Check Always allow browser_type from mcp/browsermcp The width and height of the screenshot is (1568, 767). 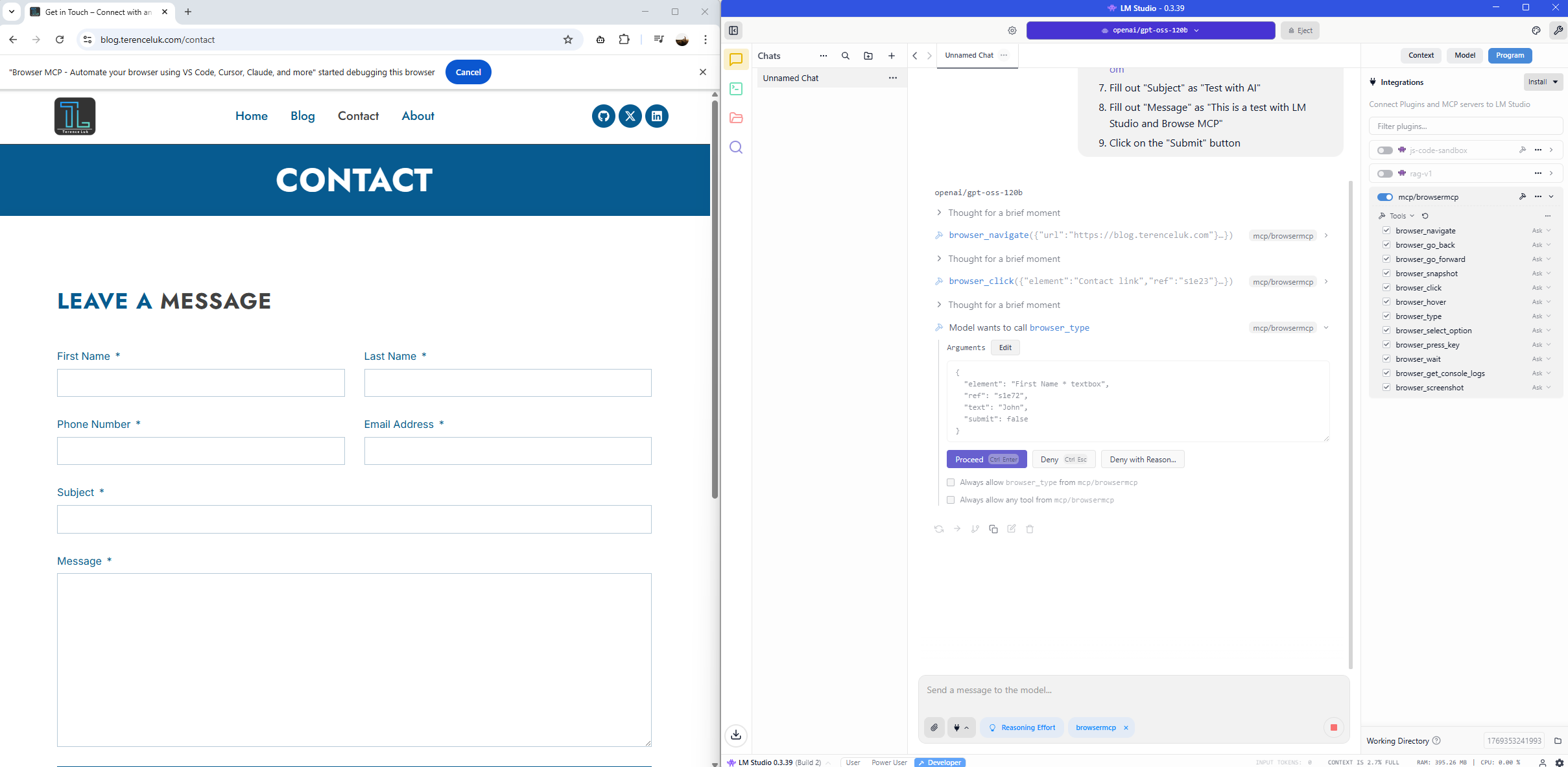[x=951, y=482]
